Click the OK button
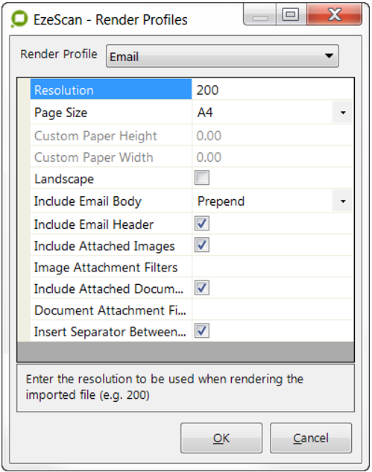This screenshot has height=472, width=372. click(x=221, y=438)
